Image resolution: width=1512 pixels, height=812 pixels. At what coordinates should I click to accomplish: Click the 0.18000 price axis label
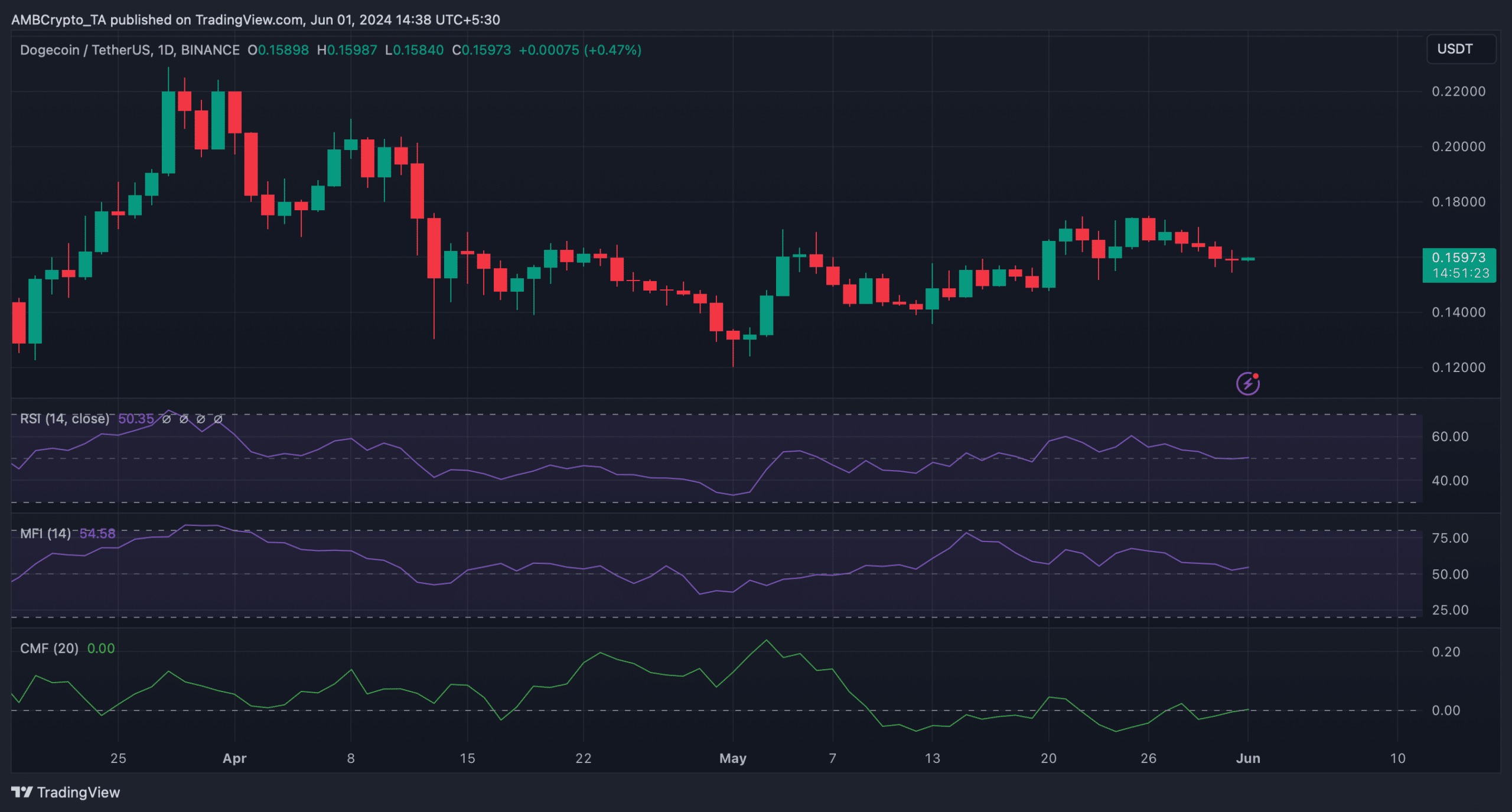point(1458,202)
